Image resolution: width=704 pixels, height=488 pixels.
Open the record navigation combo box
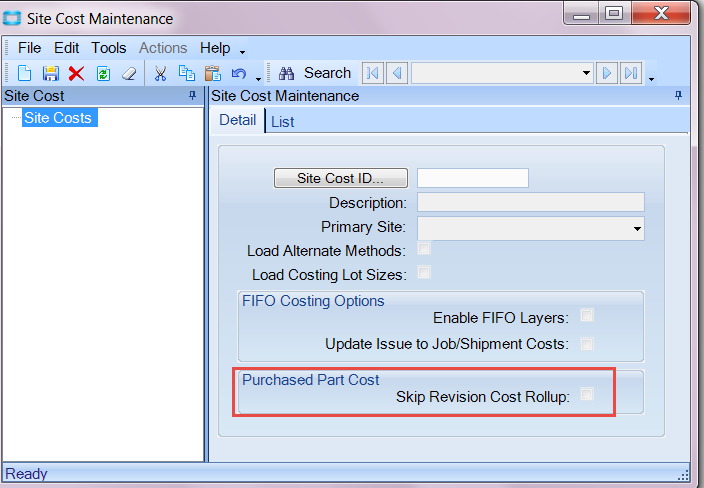[586, 73]
